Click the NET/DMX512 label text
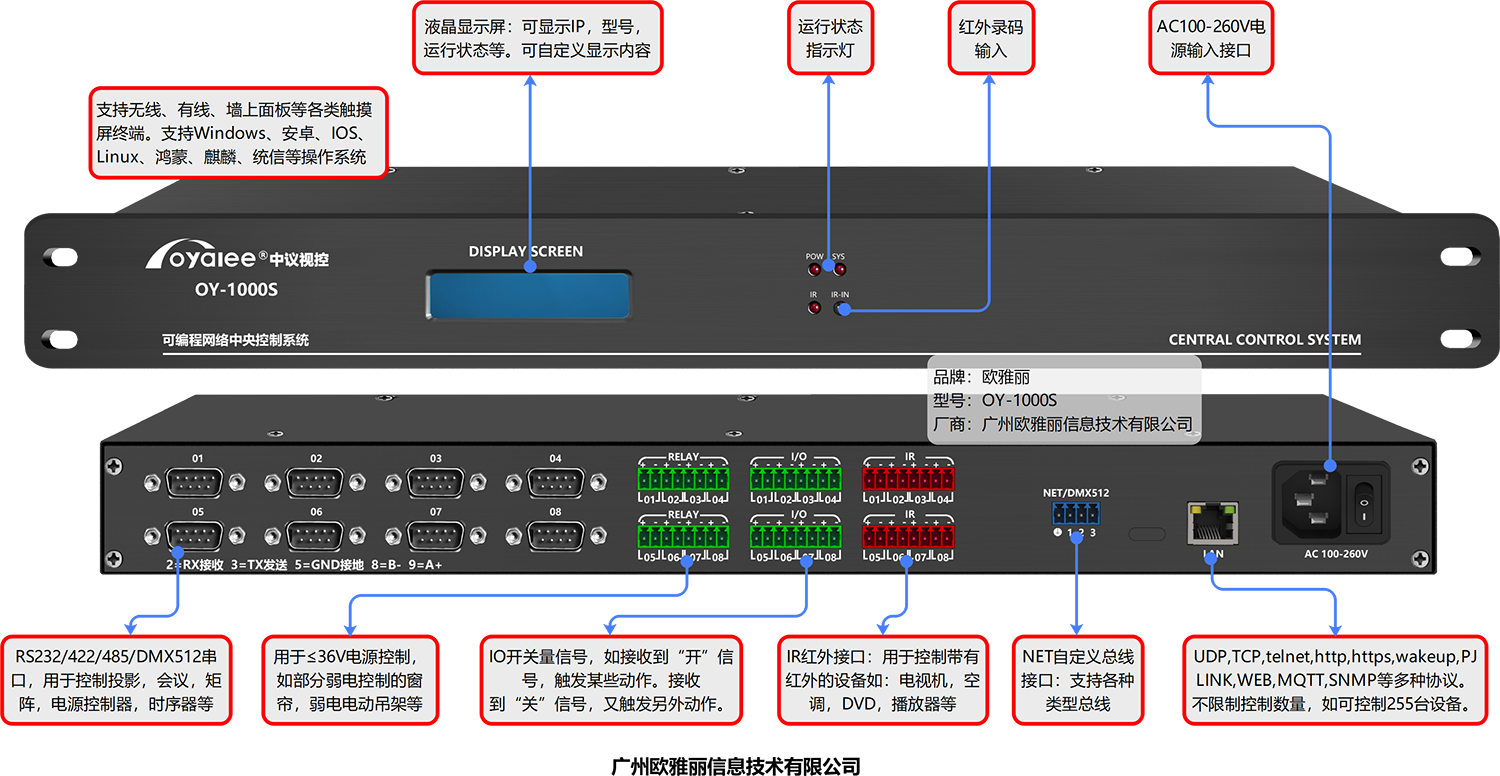The height and width of the screenshot is (776, 1500). pyautogui.click(x=1076, y=492)
